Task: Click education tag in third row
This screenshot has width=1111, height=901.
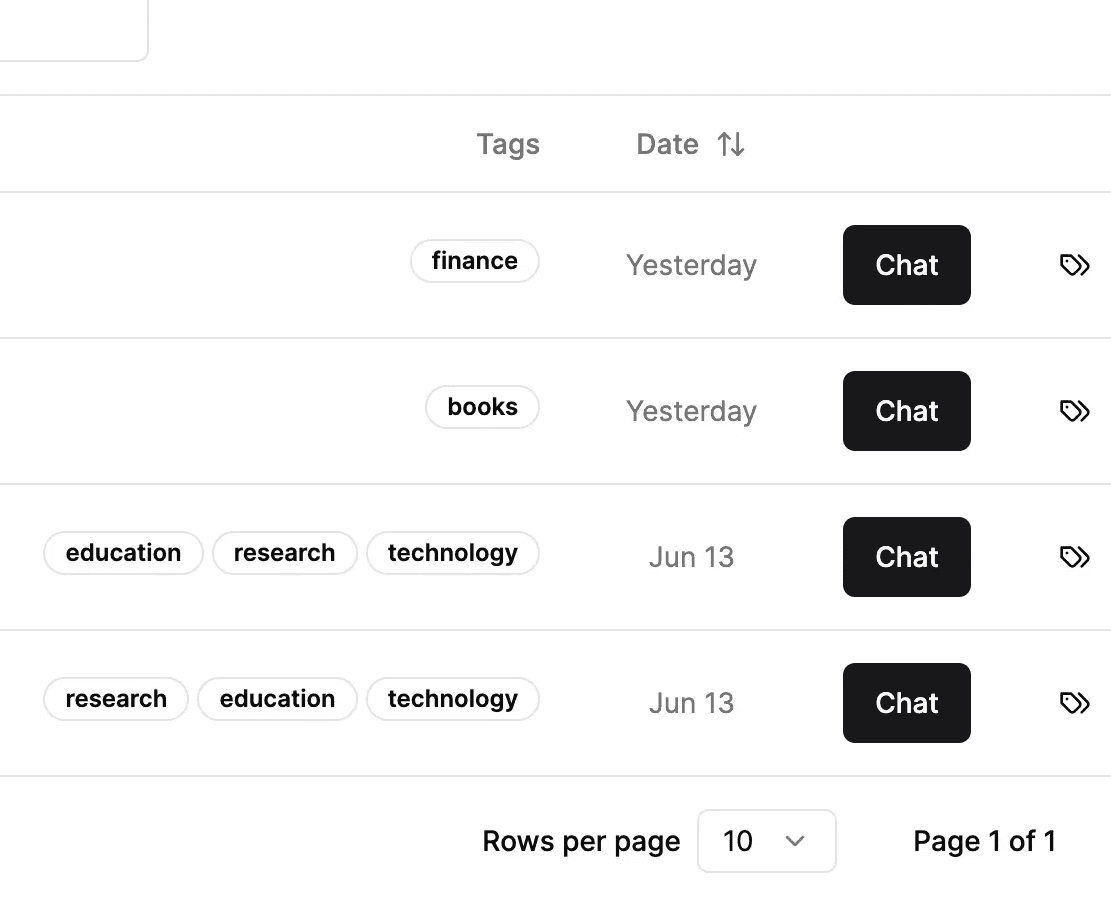Action: (123, 552)
